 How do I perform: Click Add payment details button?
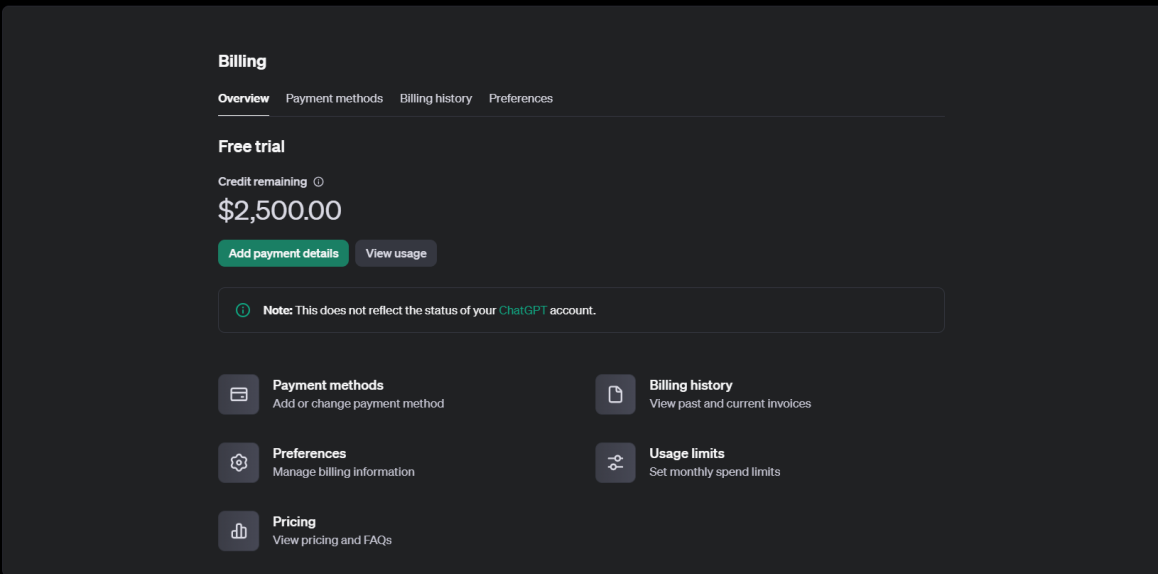(284, 253)
